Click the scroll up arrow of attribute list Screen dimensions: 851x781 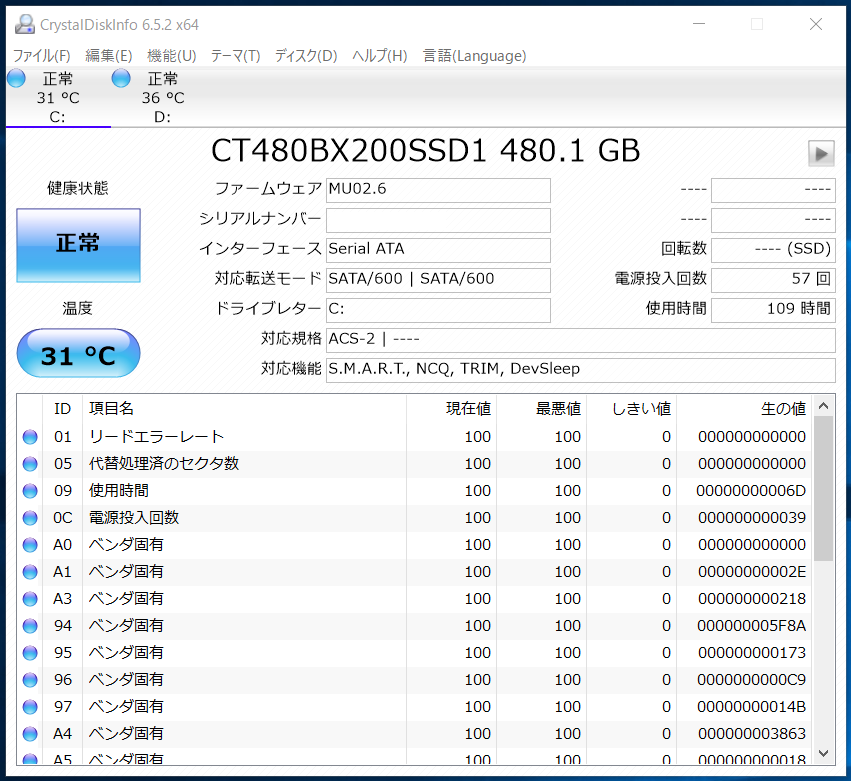pos(823,406)
